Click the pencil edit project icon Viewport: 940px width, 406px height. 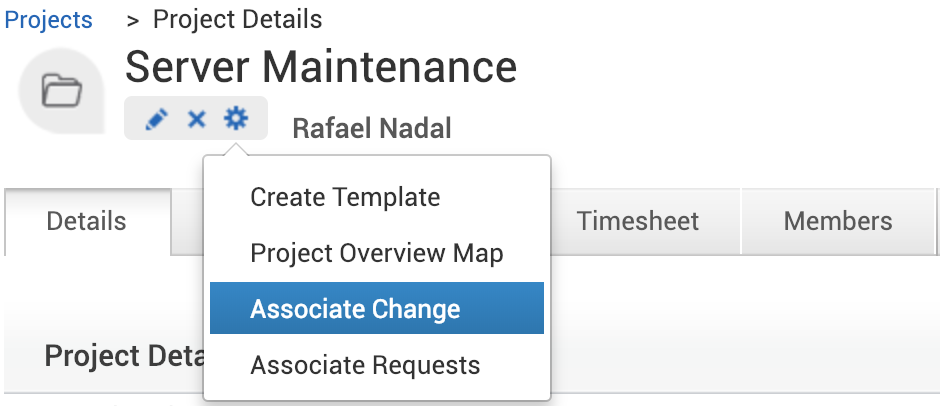tap(155, 120)
